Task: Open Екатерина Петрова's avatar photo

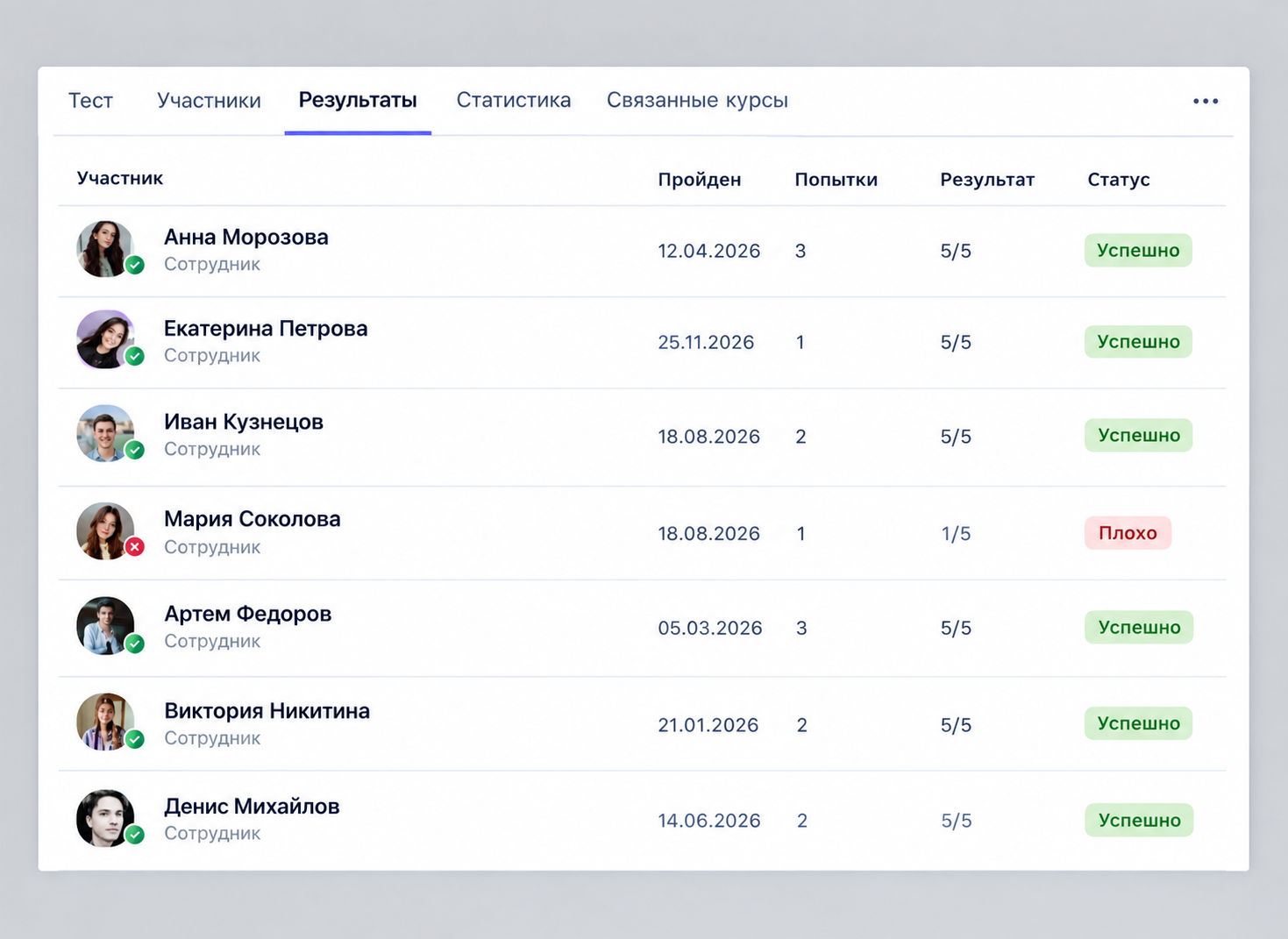Action: coord(105,339)
